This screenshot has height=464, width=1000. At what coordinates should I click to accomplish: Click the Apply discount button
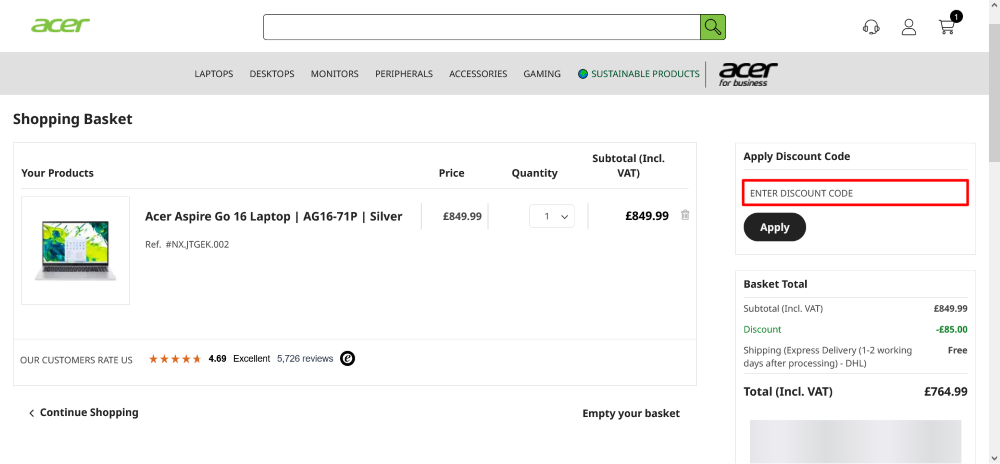774,227
